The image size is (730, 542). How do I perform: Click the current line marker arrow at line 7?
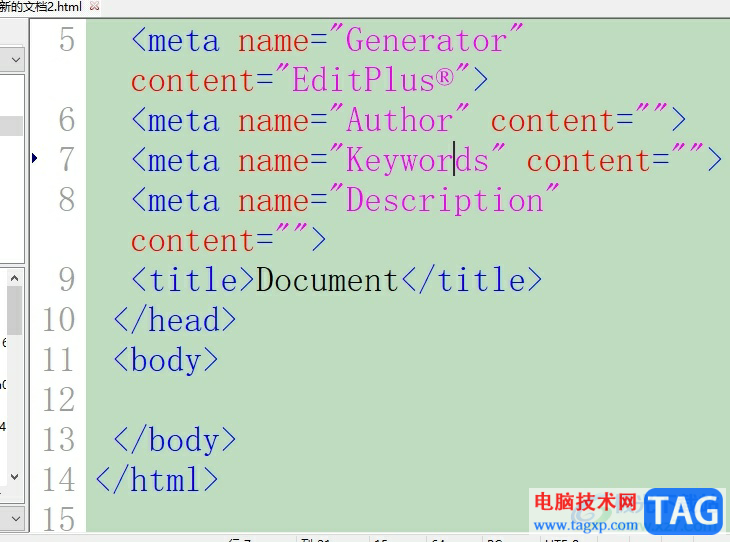(x=34, y=158)
